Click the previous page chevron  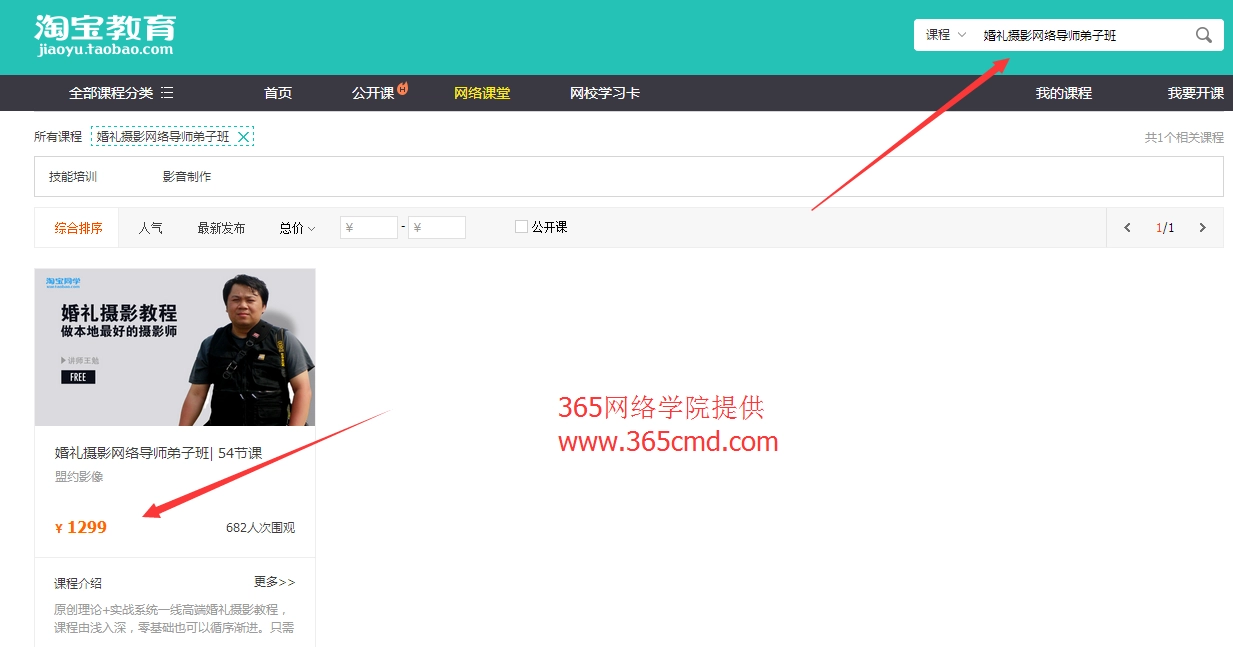point(1126,227)
